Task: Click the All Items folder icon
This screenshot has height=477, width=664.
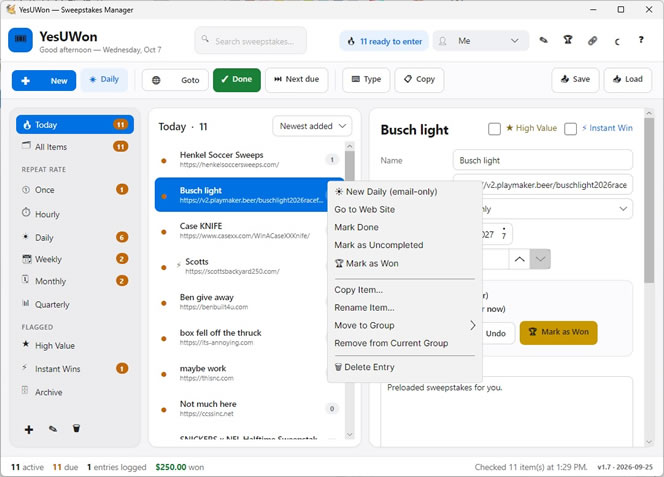Action: coord(26,146)
